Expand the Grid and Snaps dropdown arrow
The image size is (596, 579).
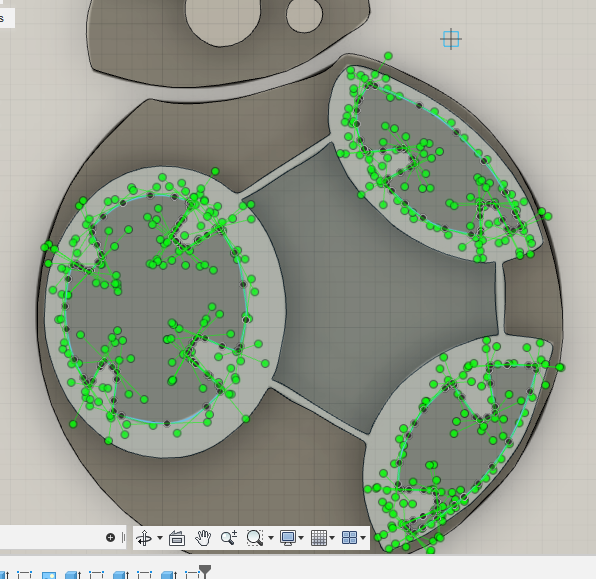pyautogui.click(x=332, y=538)
